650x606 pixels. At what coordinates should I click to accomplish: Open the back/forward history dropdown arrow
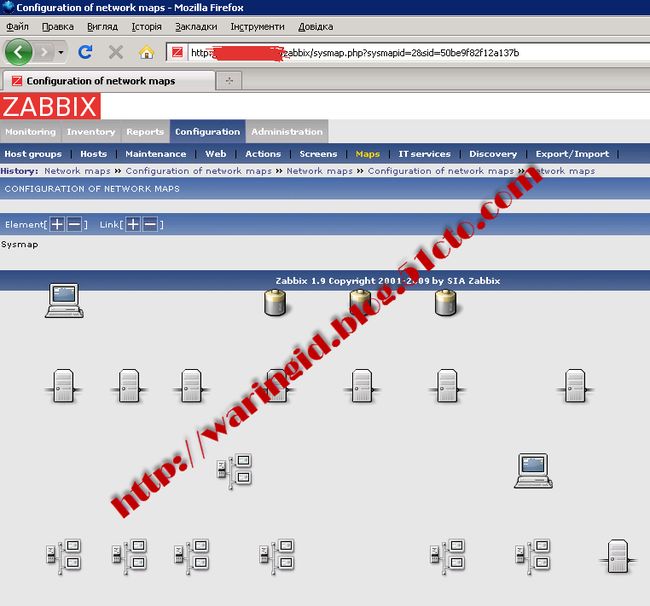61,52
